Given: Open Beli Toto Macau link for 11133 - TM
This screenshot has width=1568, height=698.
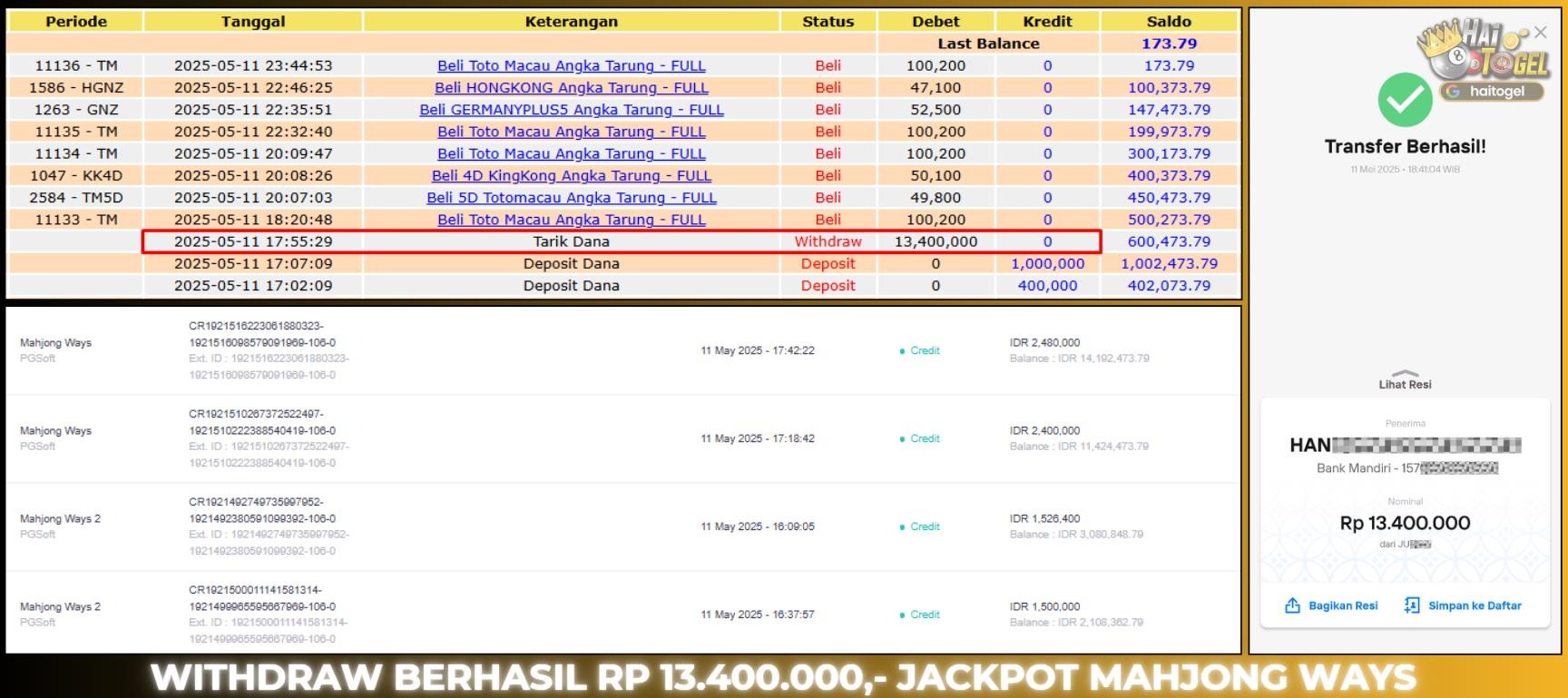Looking at the screenshot, I should click(571, 220).
